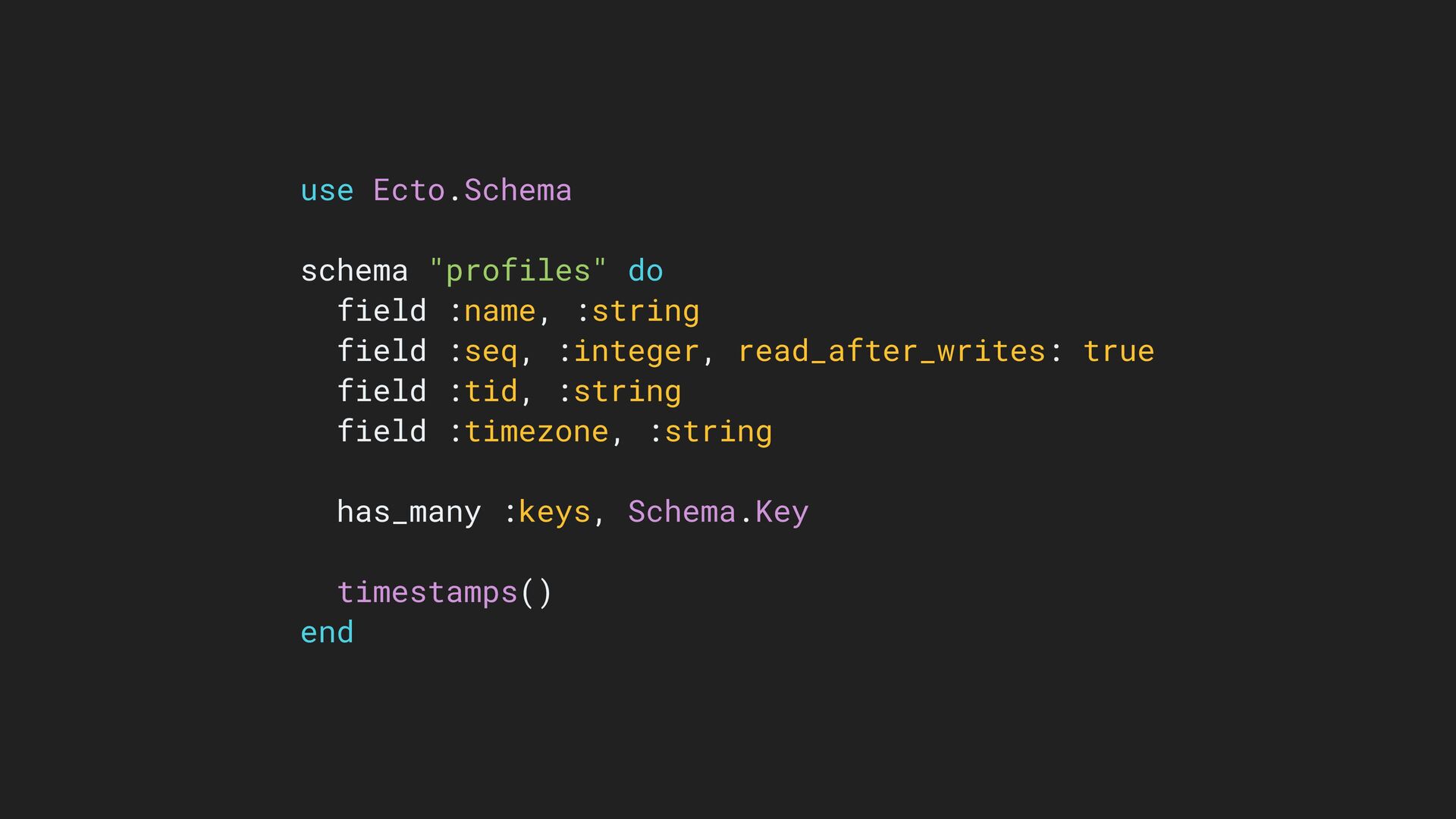Select the :keys atom
This screenshot has height=819, width=1456.
[x=547, y=513]
